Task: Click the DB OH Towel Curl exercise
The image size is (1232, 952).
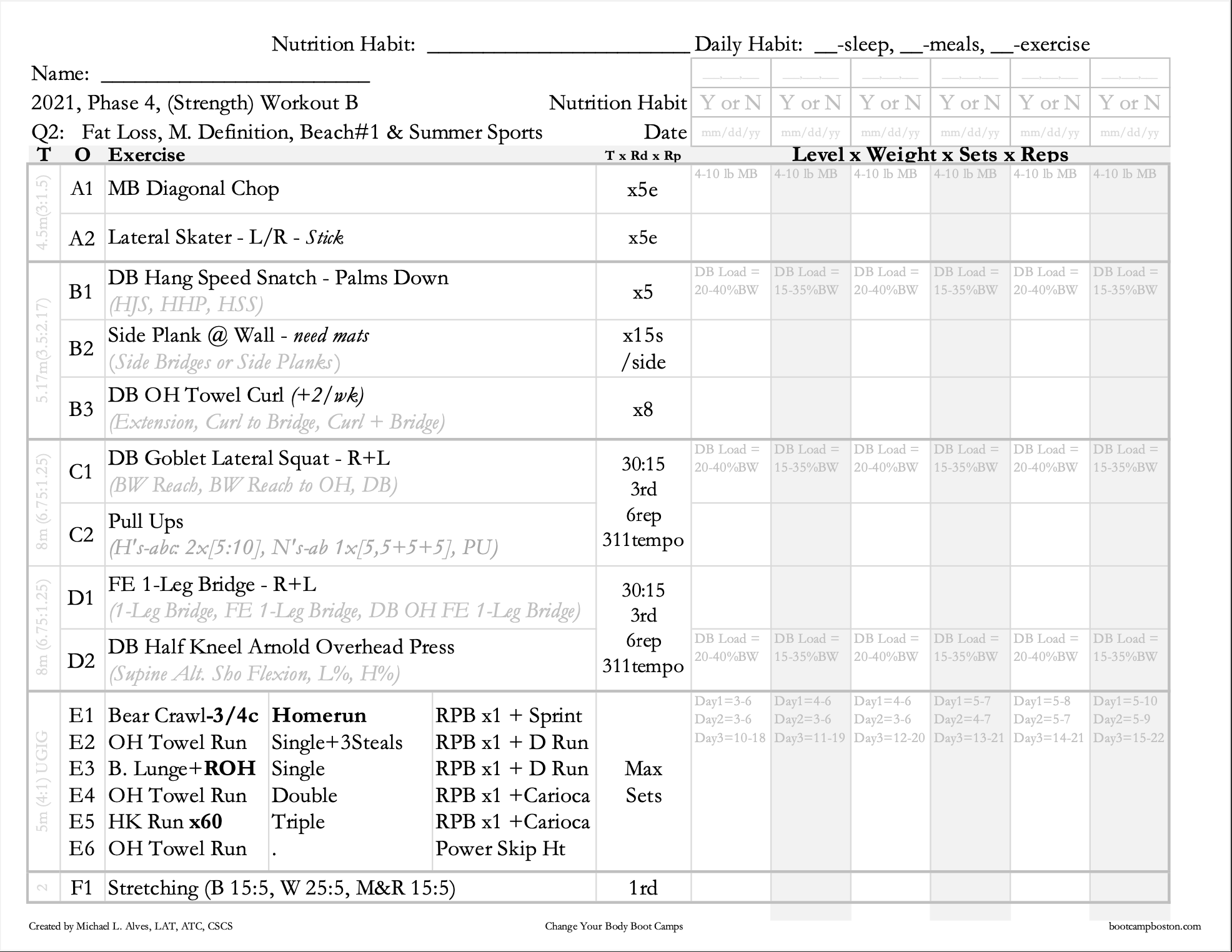Action: 236,395
